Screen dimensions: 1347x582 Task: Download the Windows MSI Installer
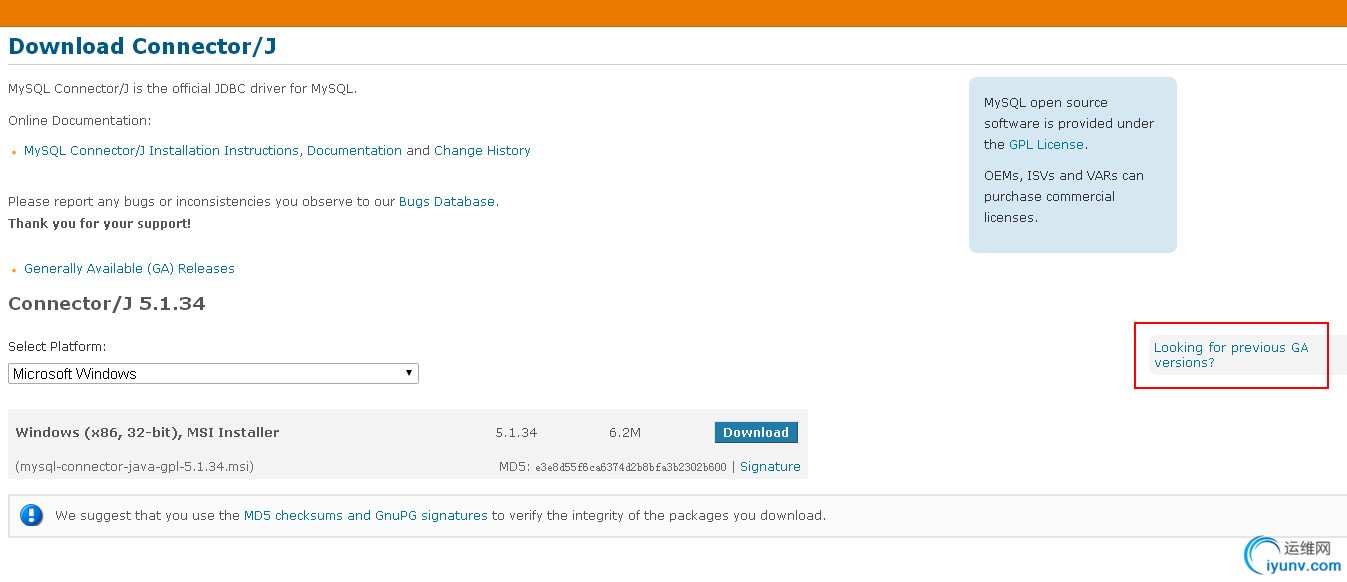pyautogui.click(x=756, y=433)
